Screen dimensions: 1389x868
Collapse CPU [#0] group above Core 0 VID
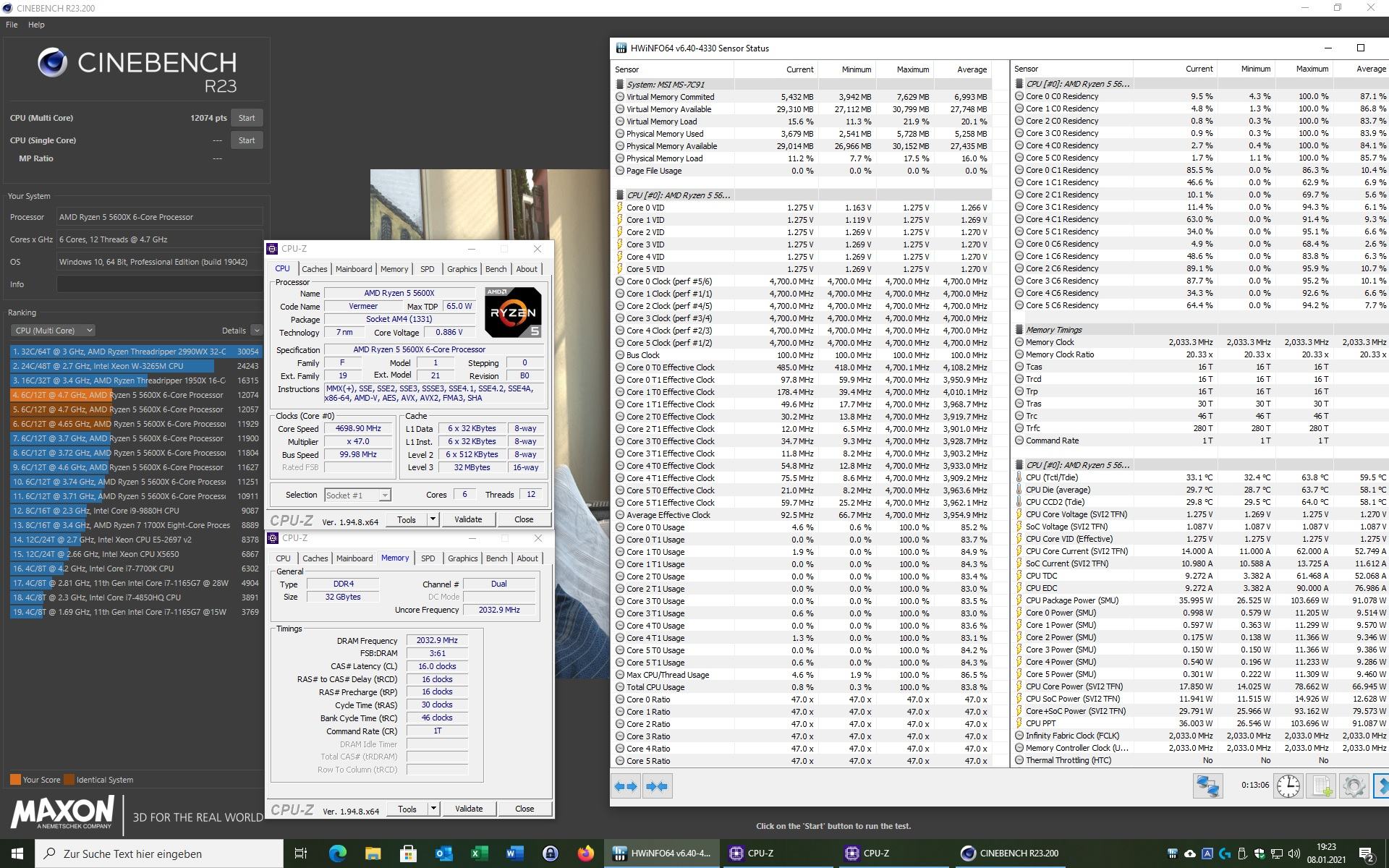coord(620,195)
